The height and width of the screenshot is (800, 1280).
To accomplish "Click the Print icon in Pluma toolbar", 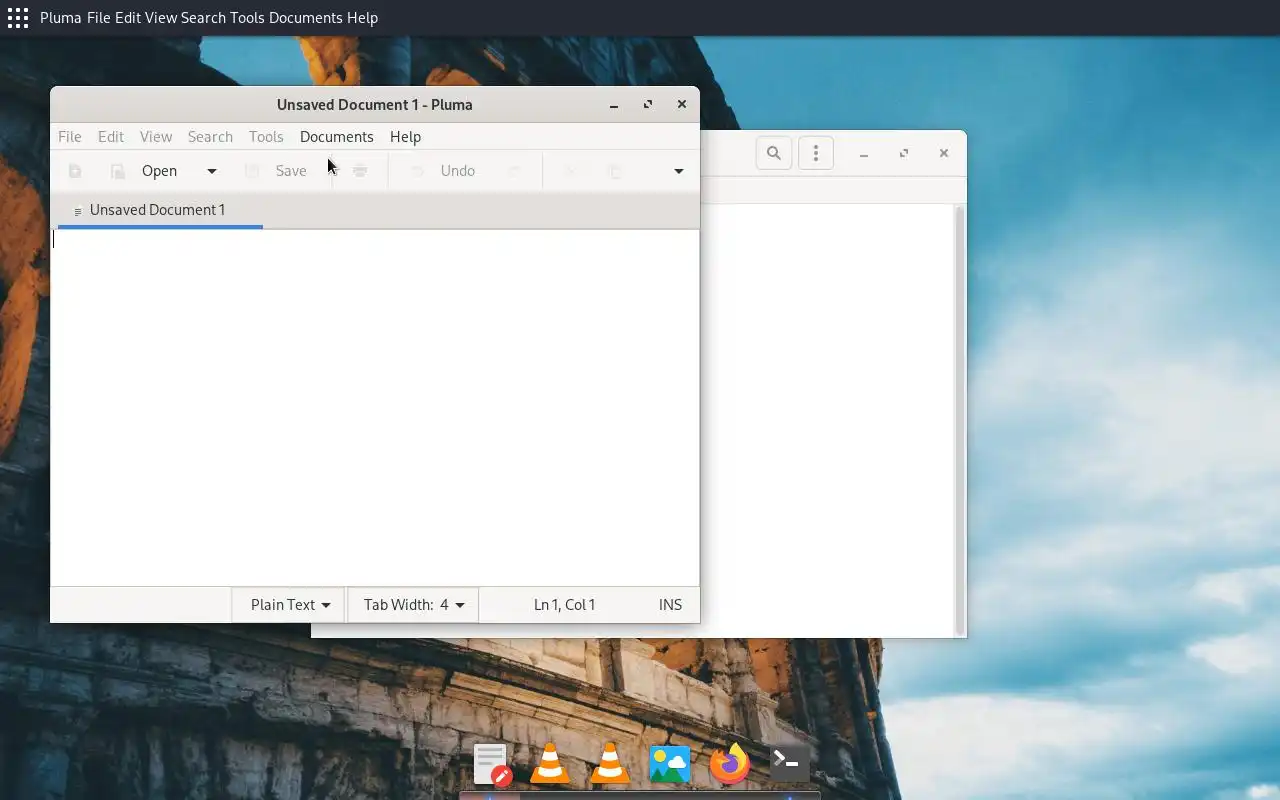I will click(360, 171).
